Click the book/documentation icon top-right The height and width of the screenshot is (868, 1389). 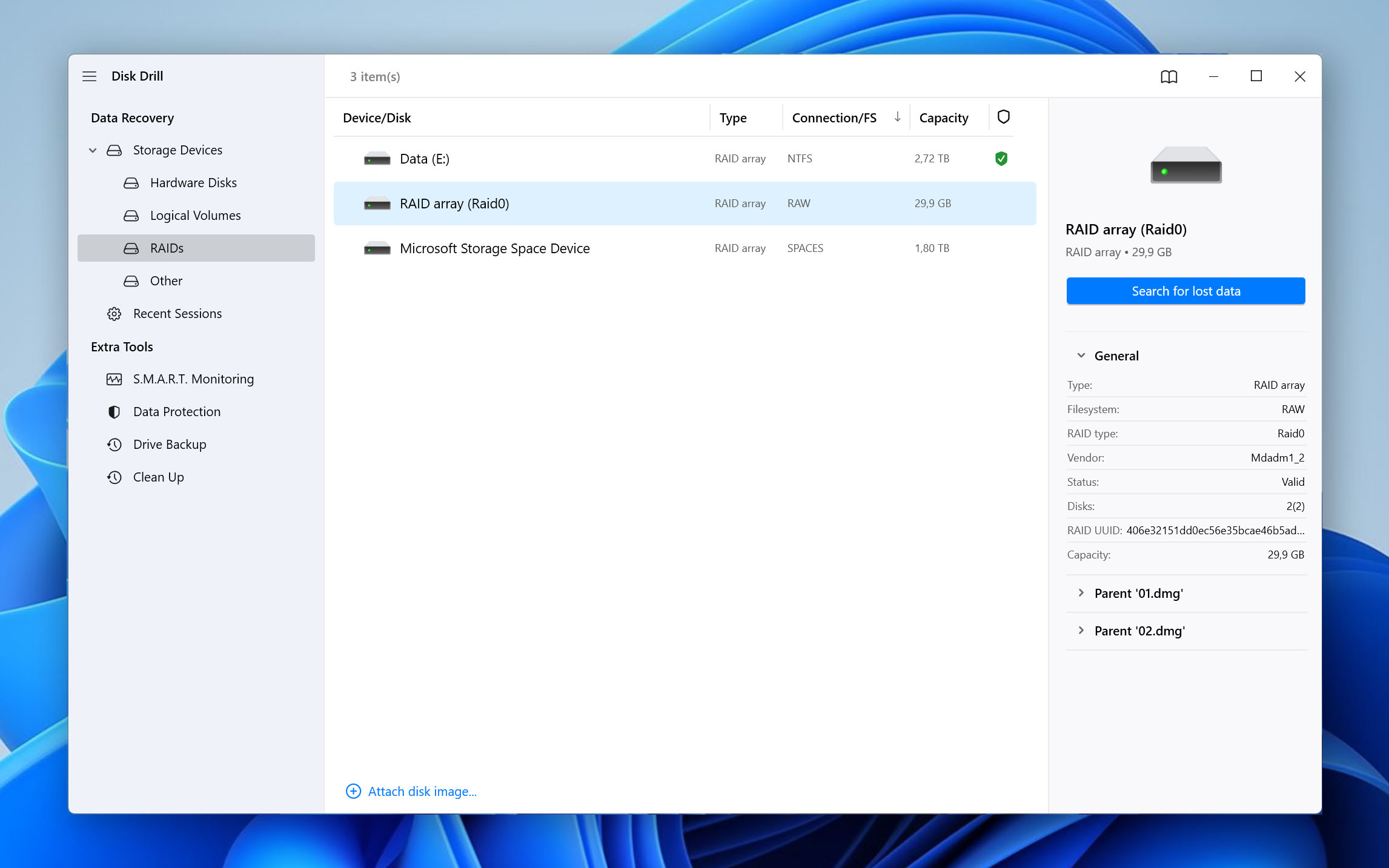(1168, 76)
